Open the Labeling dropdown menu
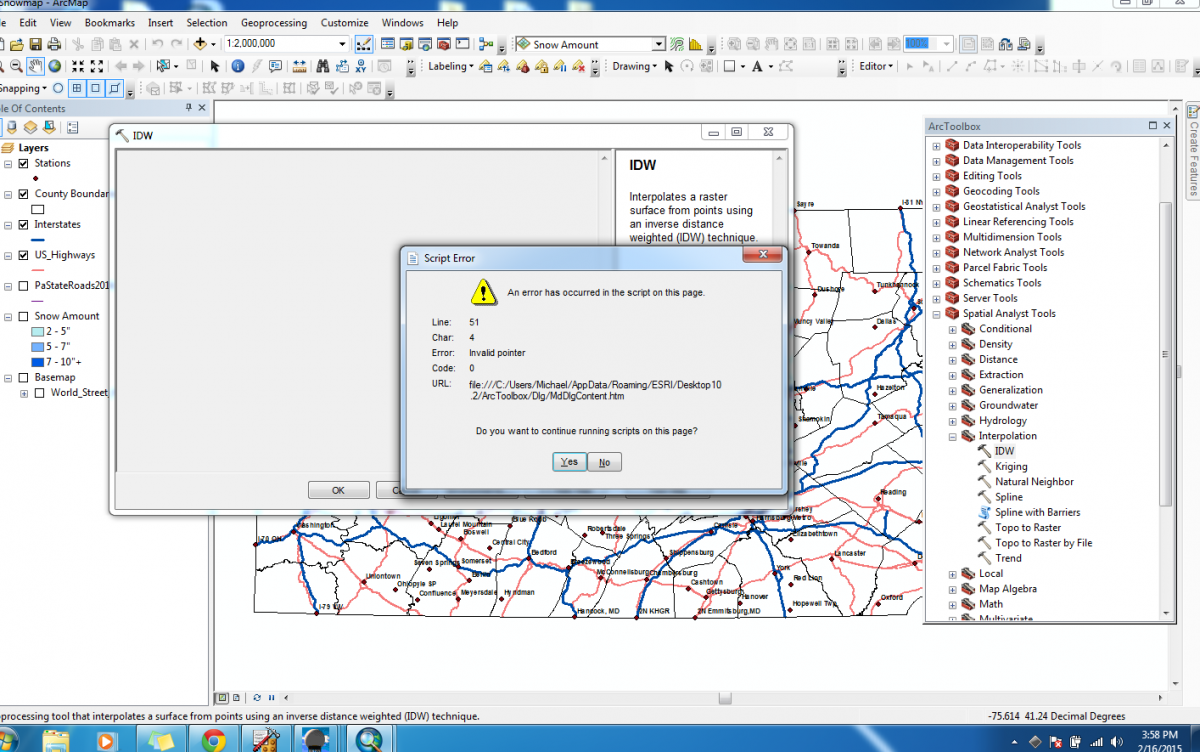Screen dimensions: 1200x752 pos(451,66)
